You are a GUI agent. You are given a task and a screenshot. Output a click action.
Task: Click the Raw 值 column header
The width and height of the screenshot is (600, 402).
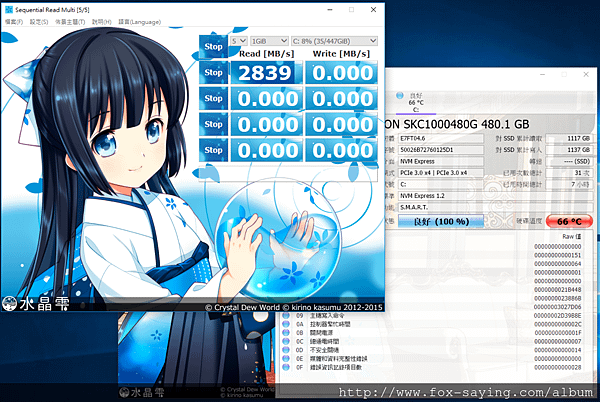tap(571, 237)
